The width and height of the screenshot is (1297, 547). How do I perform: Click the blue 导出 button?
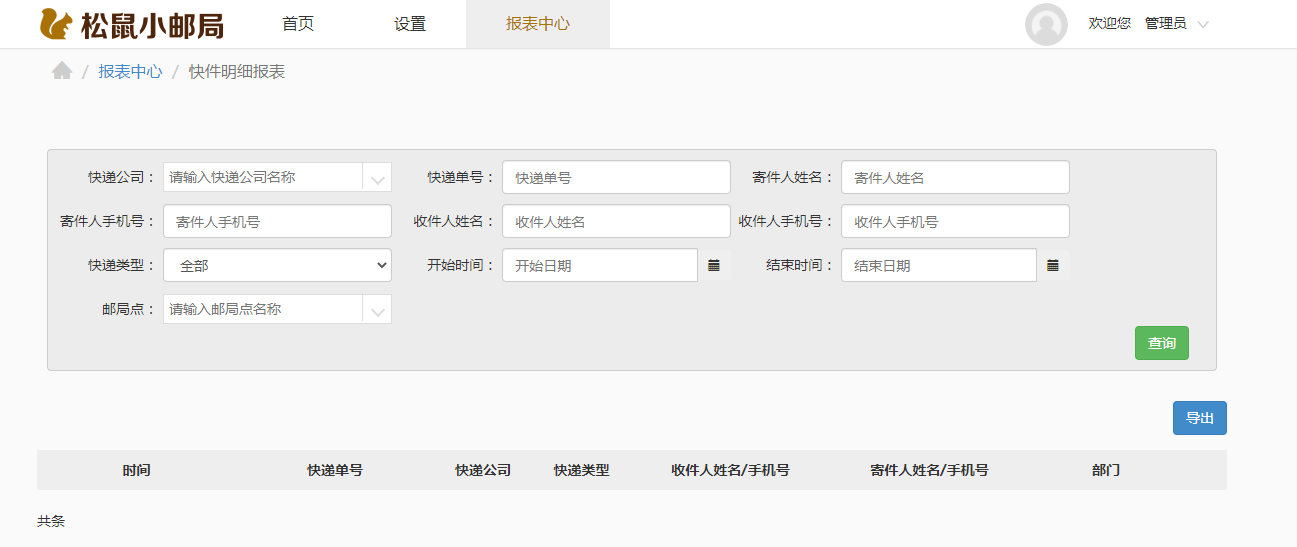click(1200, 418)
